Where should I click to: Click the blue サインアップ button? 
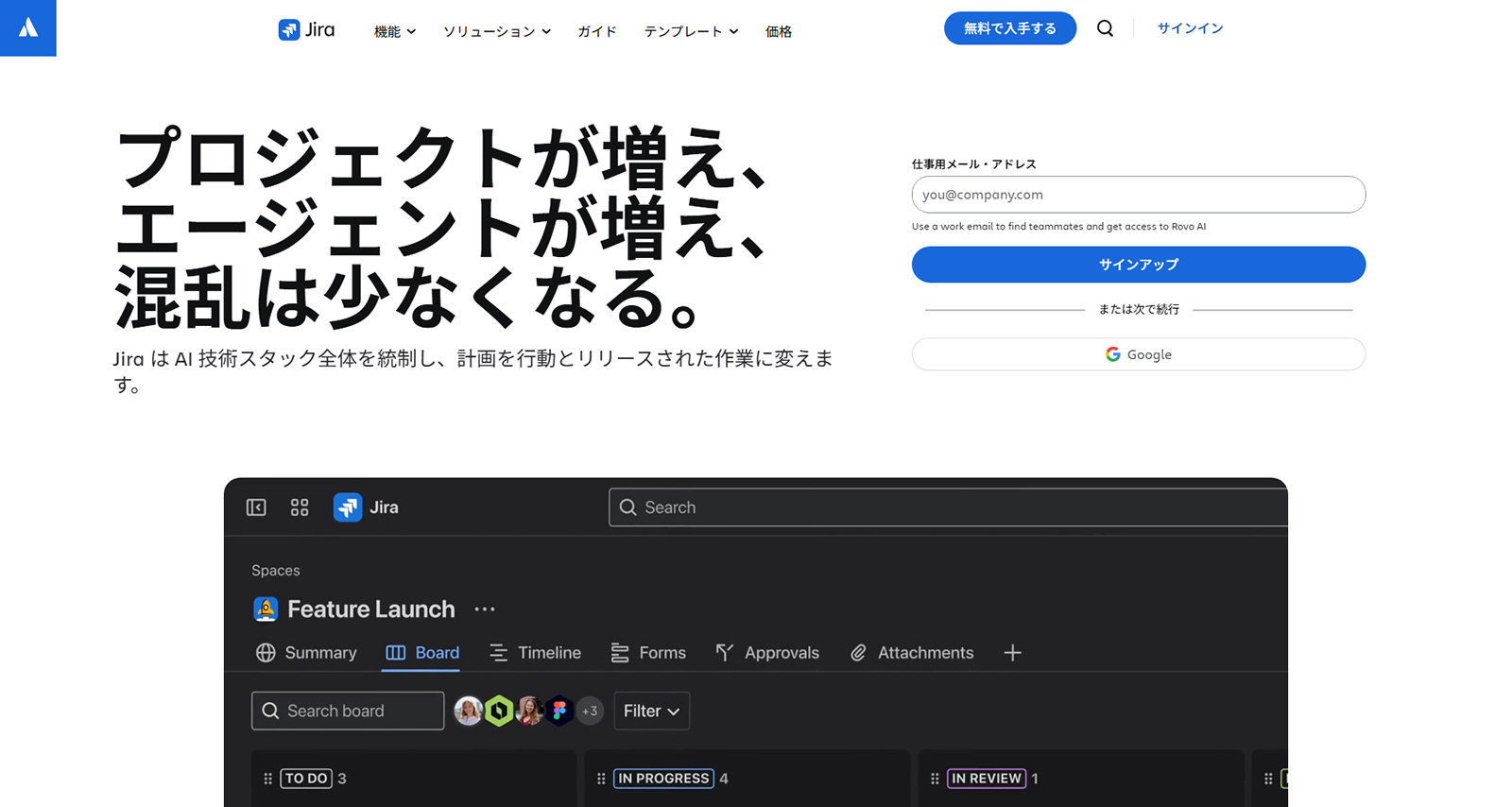pos(1139,265)
